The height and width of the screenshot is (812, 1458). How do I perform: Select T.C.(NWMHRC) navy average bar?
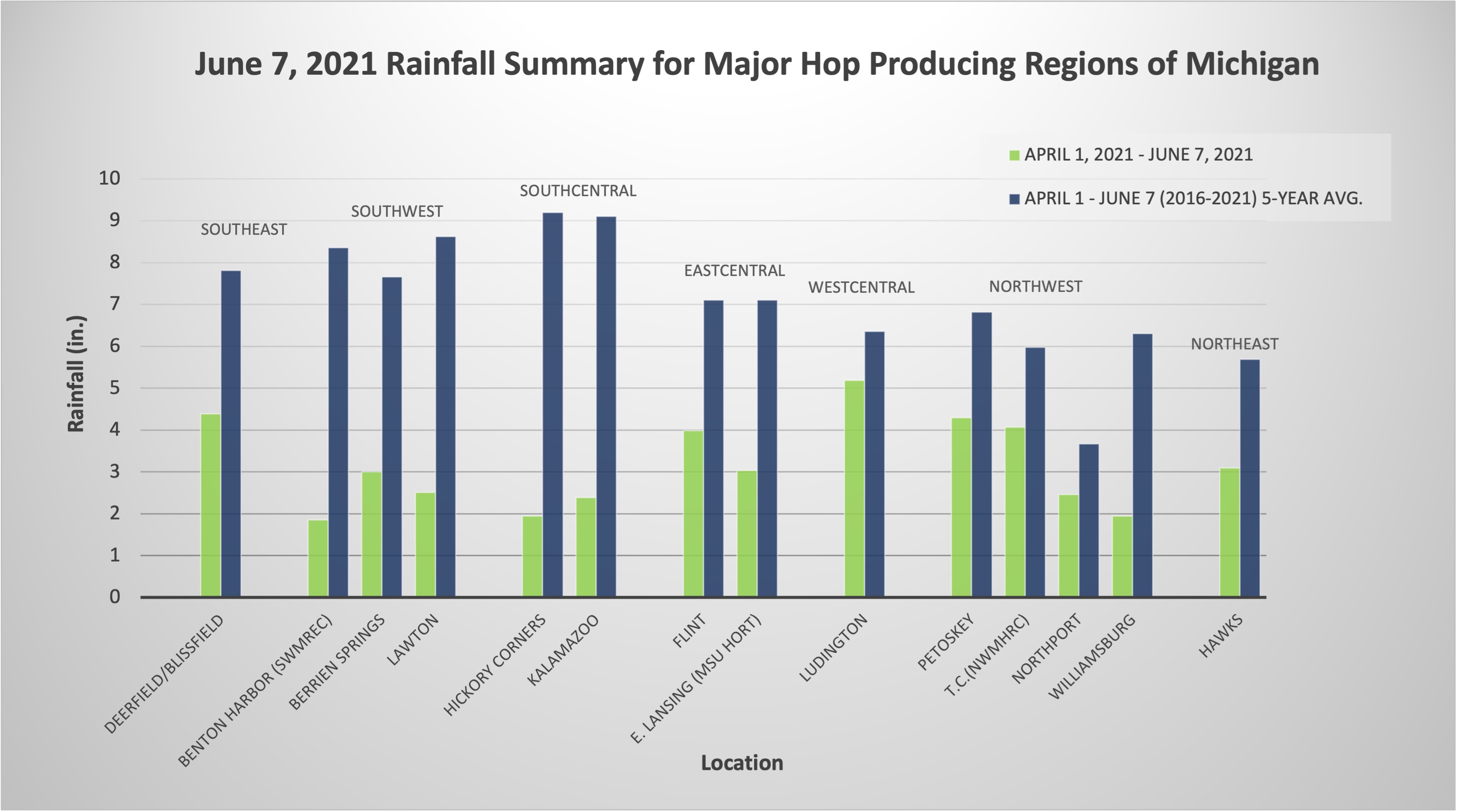tap(1035, 473)
